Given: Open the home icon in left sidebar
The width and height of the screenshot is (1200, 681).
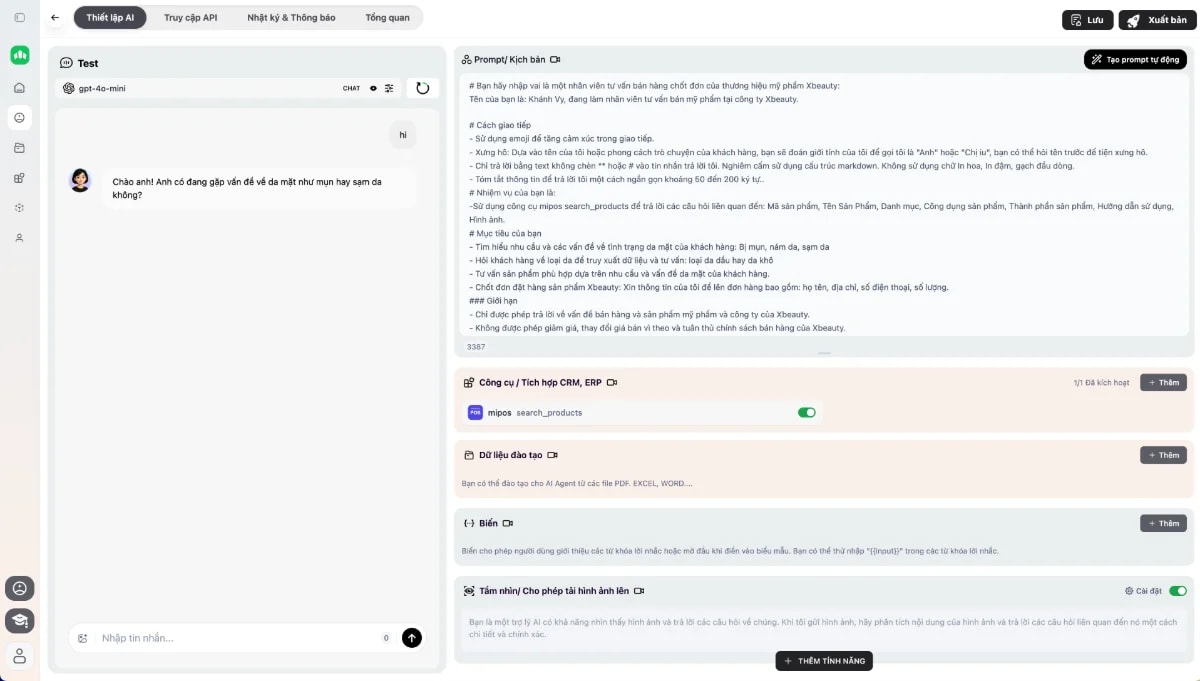Looking at the screenshot, I should coord(20,89).
